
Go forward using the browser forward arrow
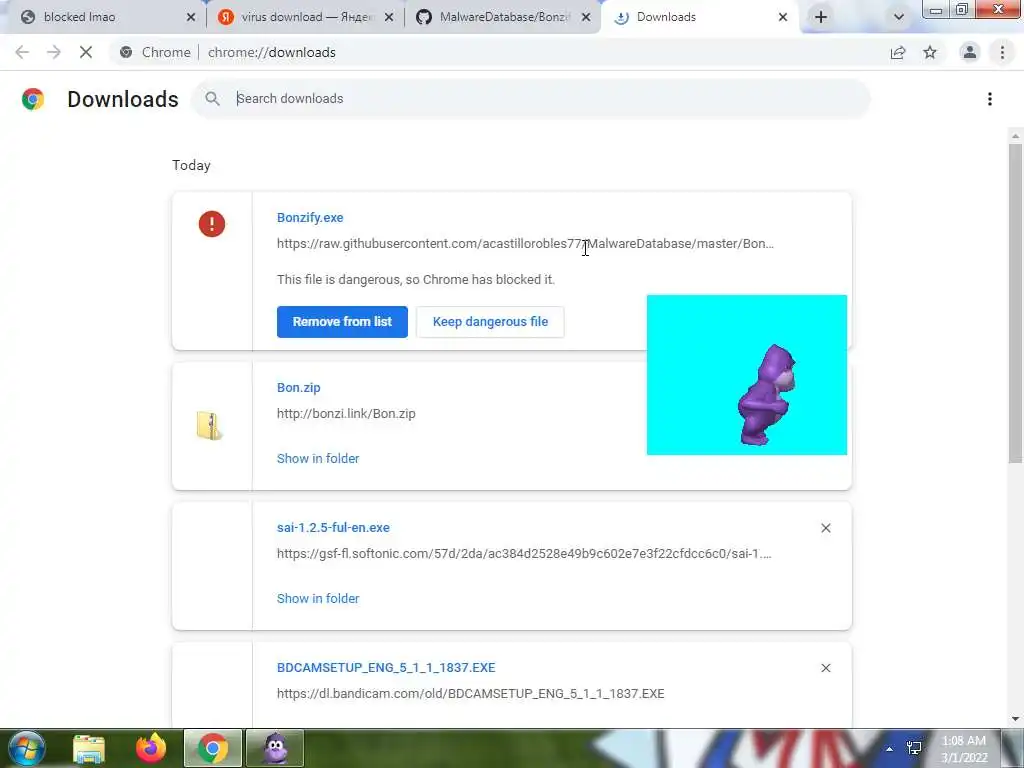click(54, 52)
